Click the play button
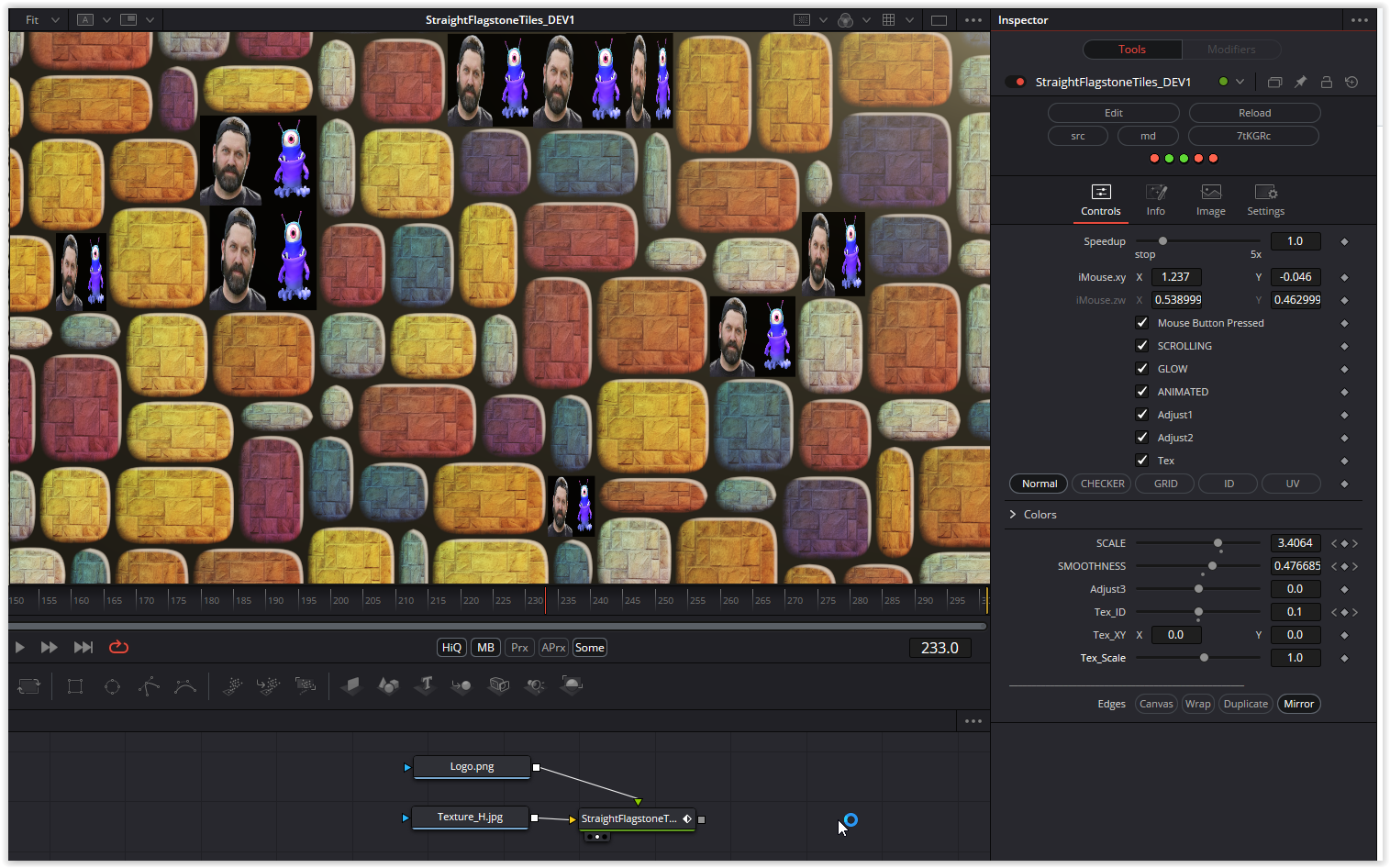Image resolution: width=1390 pixels, height=868 pixels. coord(19,648)
